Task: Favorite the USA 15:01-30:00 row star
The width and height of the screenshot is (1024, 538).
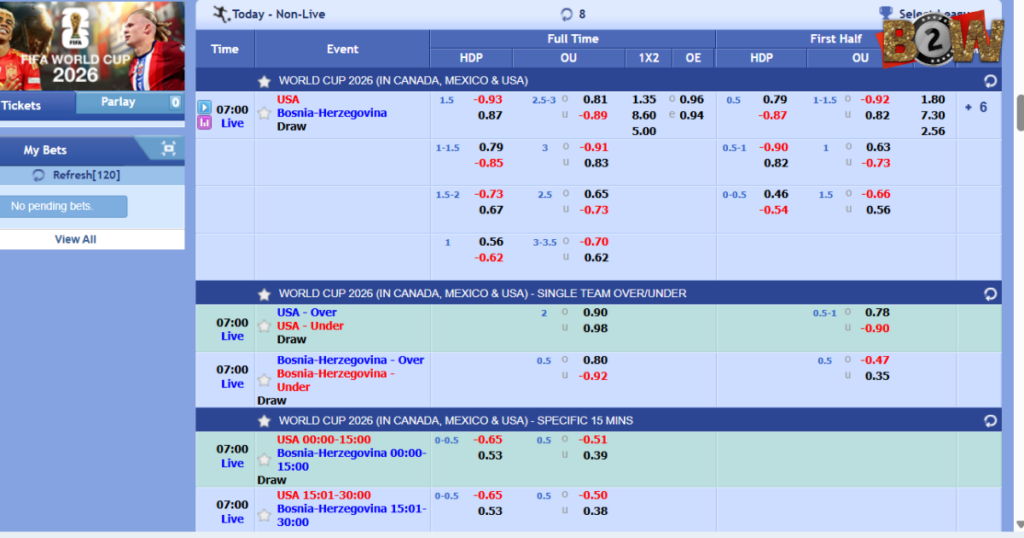Action: pyautogui.click(x=264, y=515)
